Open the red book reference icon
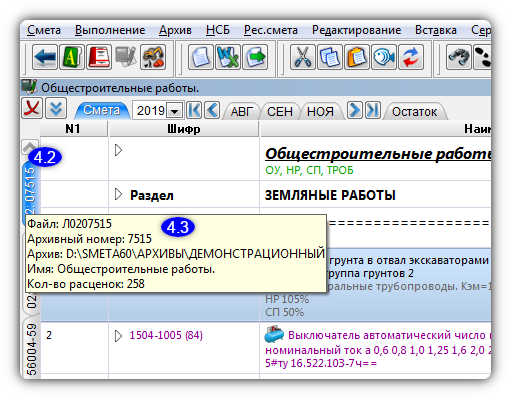 coord(99,57)
